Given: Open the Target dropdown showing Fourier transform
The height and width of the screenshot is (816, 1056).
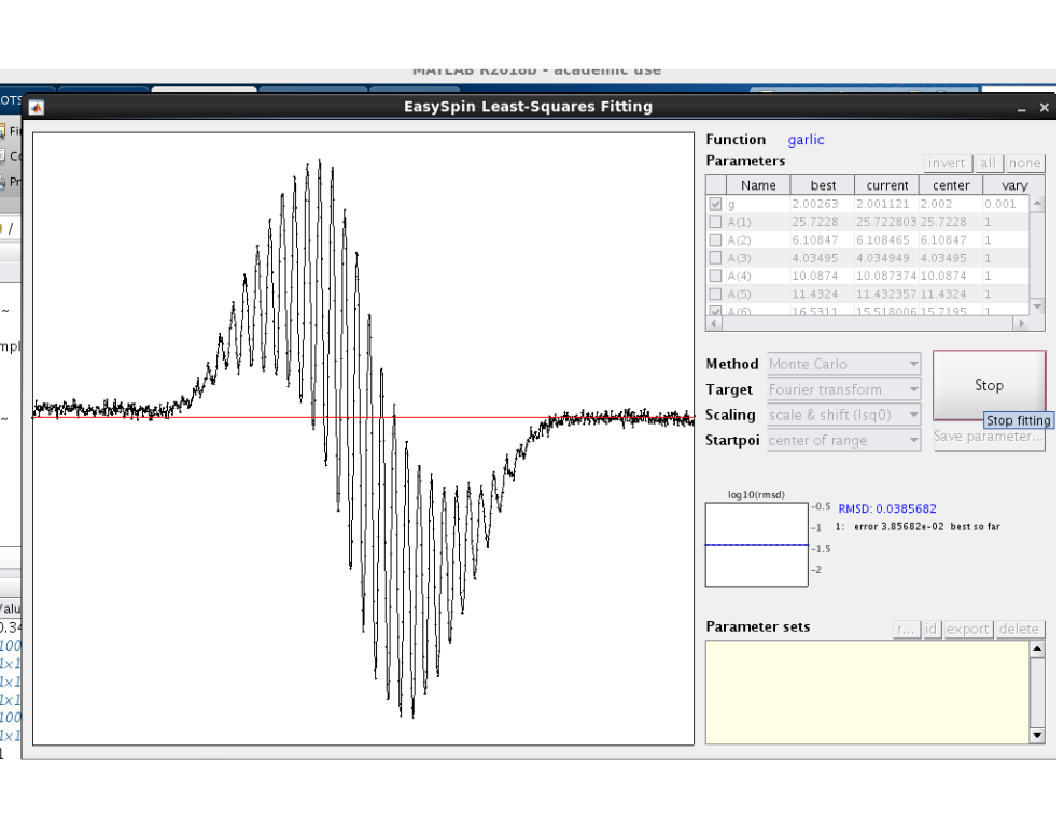Looking at the screenshot, I should pos(844,390).
